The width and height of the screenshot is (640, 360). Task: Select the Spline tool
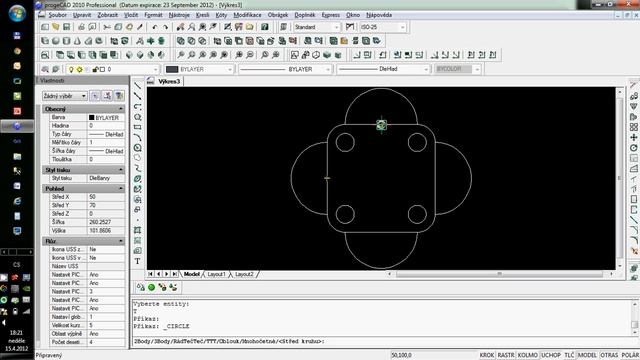click(x=138, y=168)
